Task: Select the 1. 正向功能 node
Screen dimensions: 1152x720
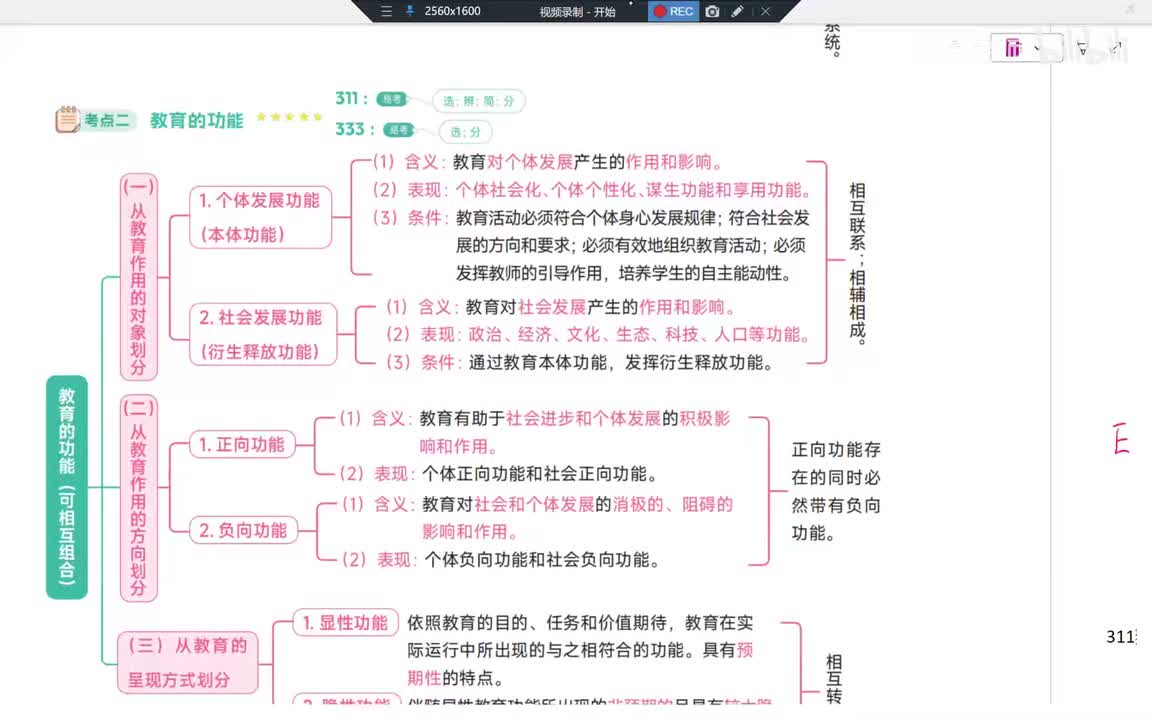Action: point(242,444)
